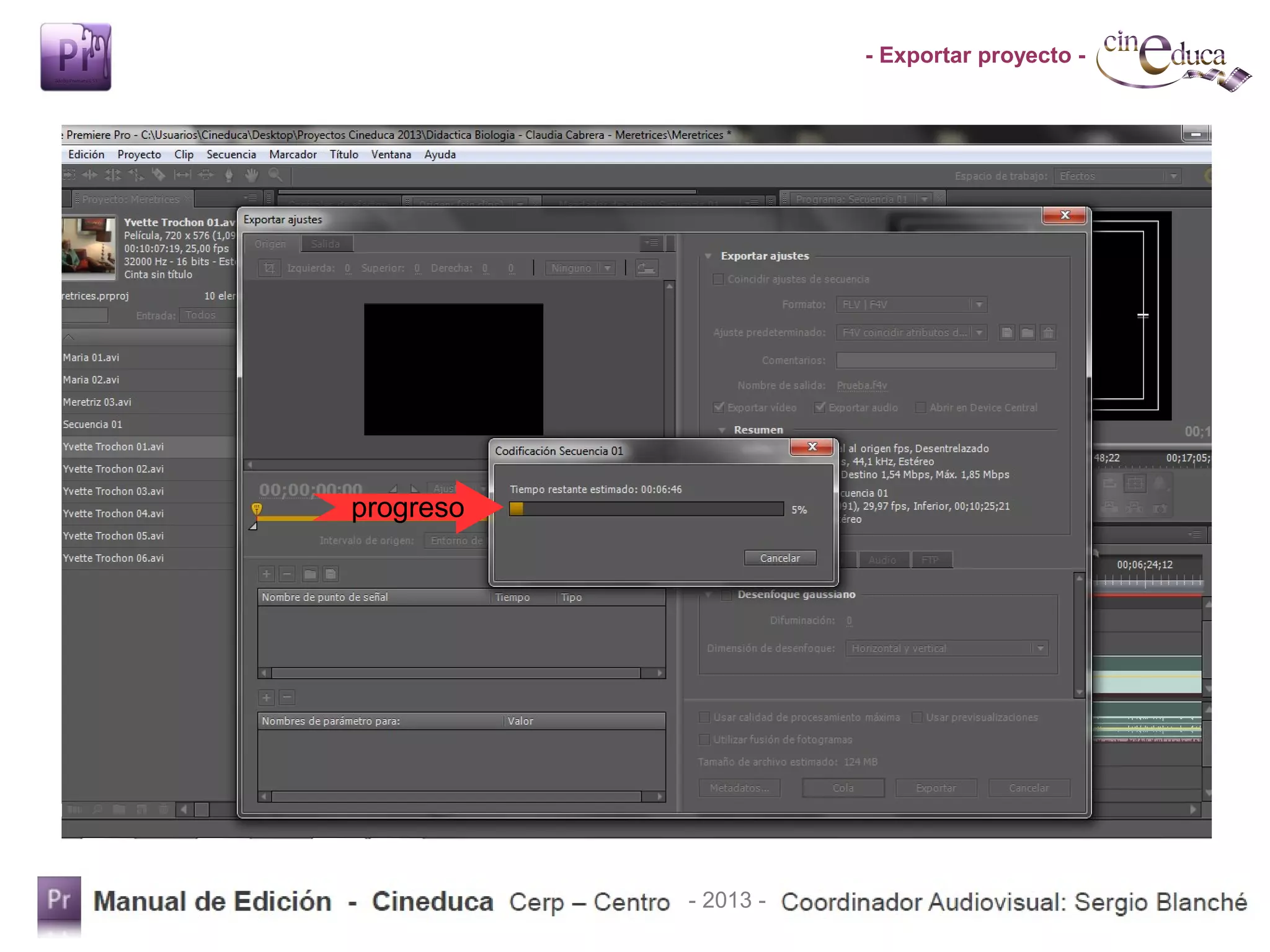This screenshot has height=952, width=1270.
Task: Cancel encoding in Codificación Secuencia 01 dialog
Action: pos(780,558)
